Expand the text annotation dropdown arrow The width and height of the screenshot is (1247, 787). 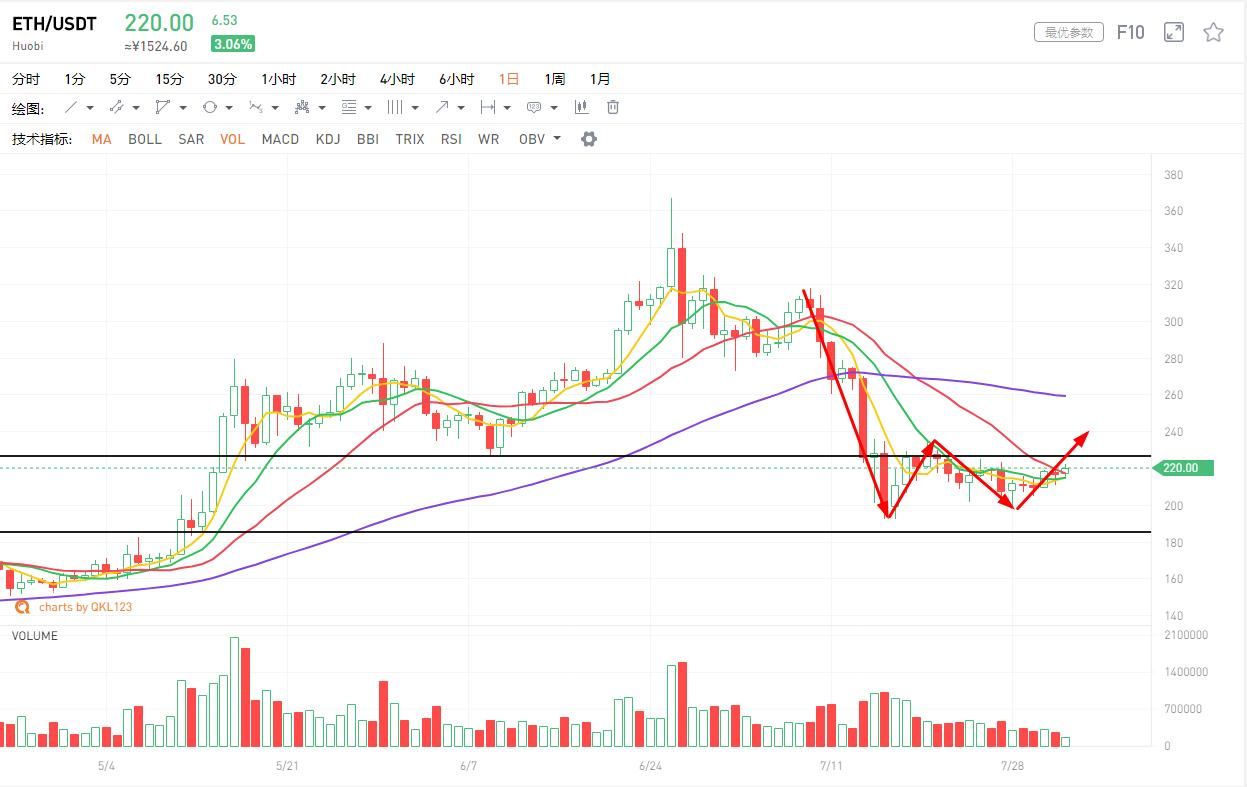pyautogui.click(x=554, y=108)
